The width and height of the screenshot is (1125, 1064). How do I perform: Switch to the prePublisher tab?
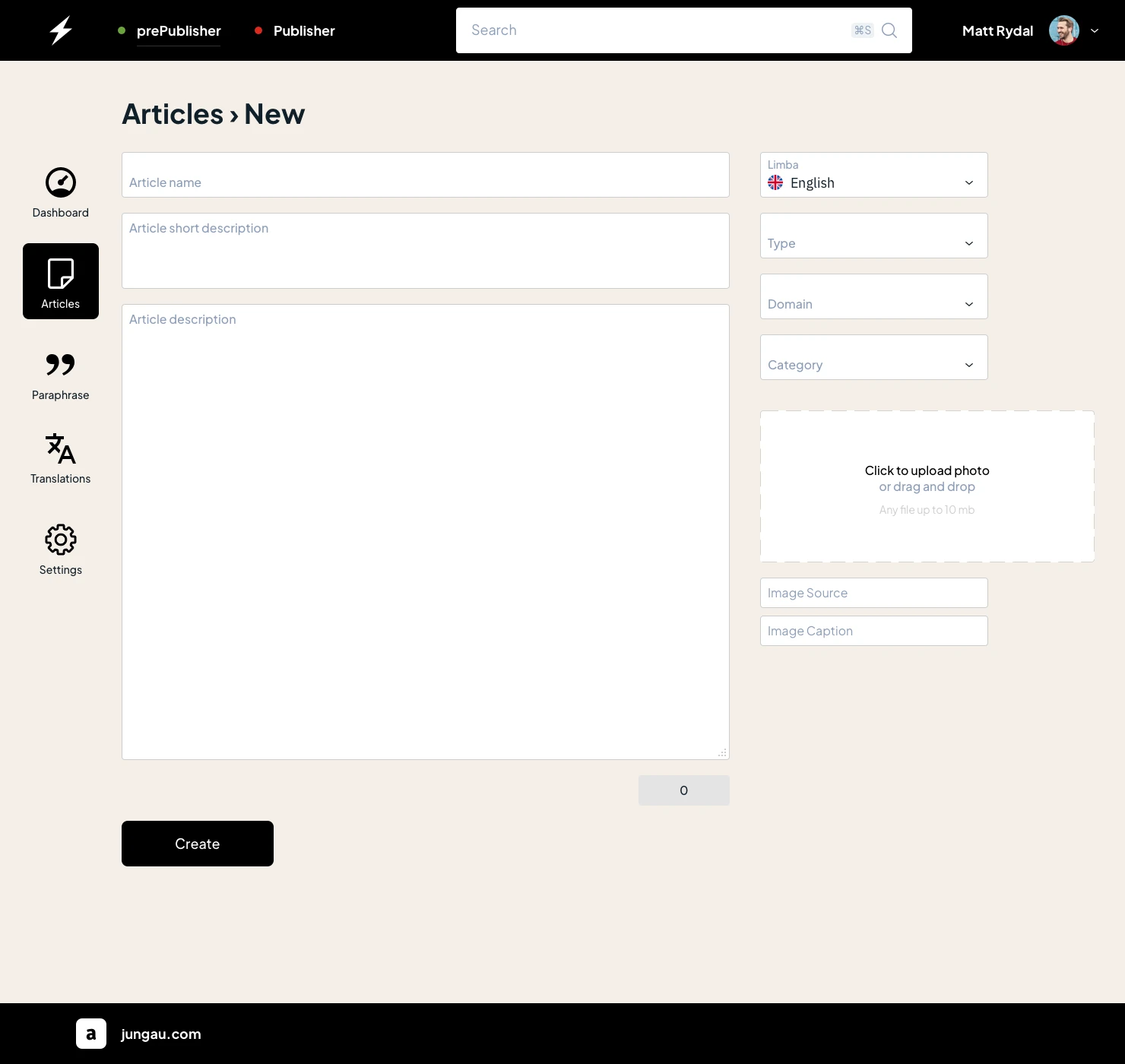point(179,31)
